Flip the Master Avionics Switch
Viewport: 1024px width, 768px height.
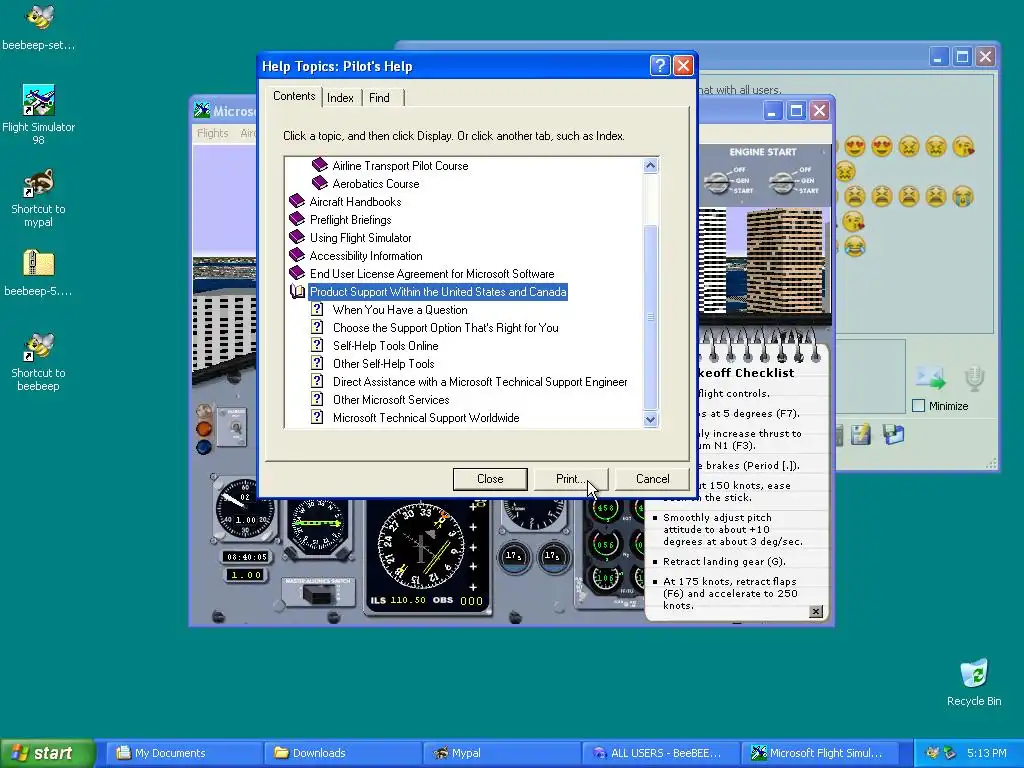click(x=318, y=594)
